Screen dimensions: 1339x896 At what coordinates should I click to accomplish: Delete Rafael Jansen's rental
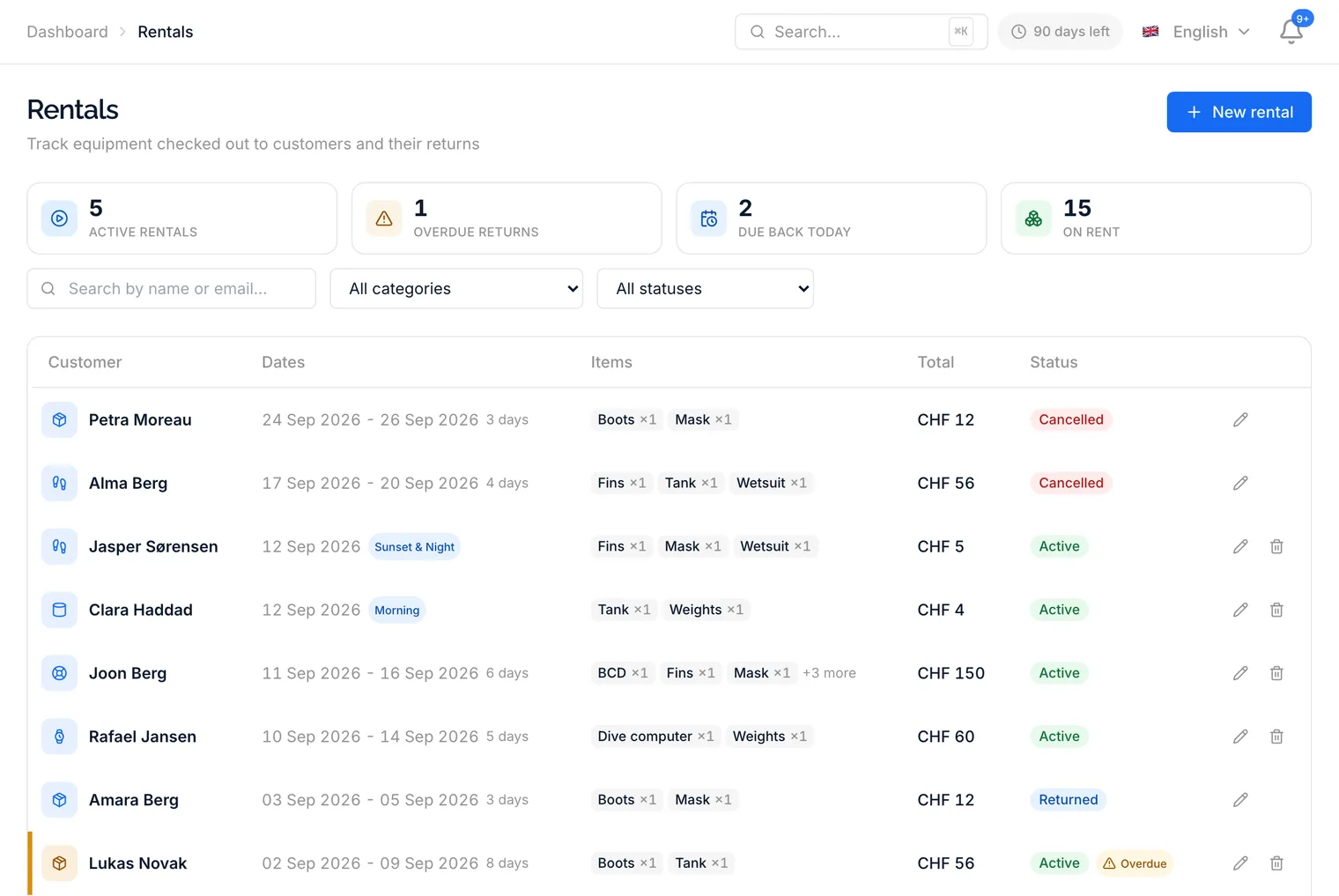tap(1276, 737)
